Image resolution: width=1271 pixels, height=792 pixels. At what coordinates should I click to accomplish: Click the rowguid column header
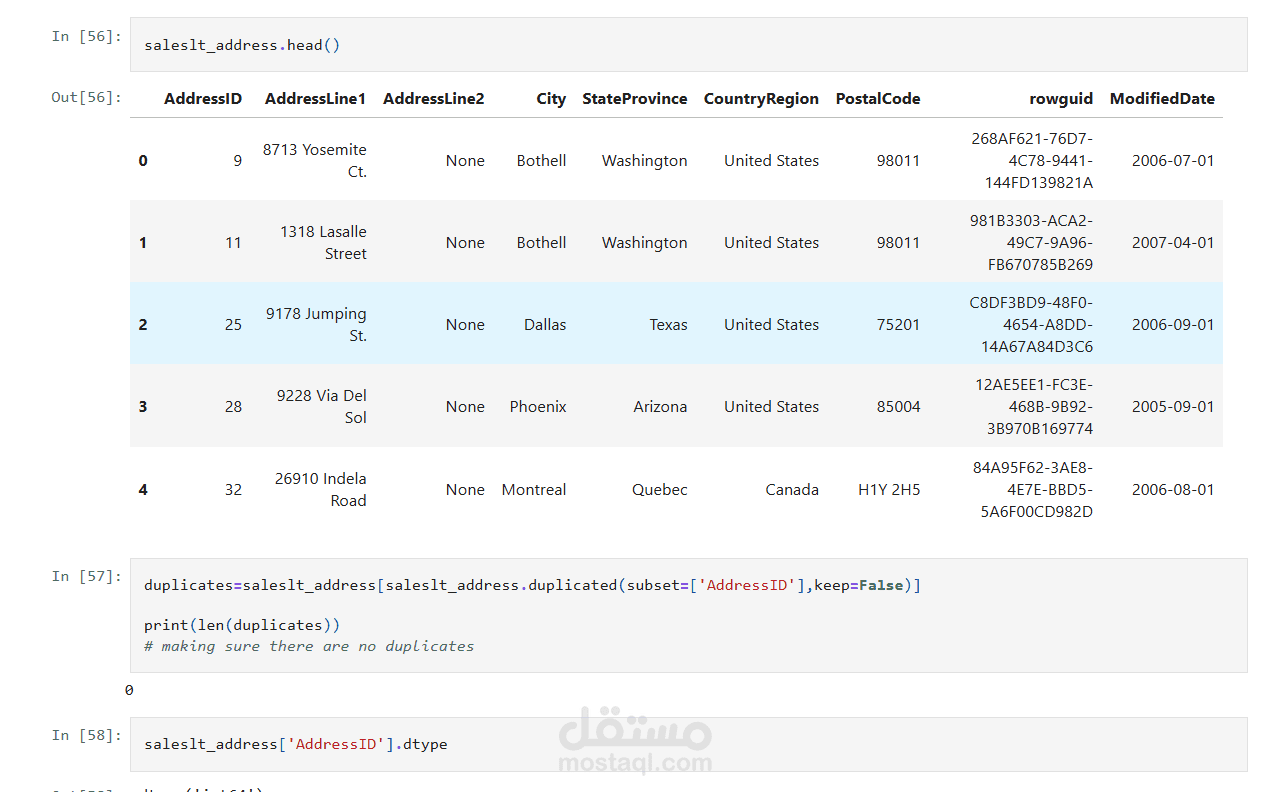point(1061,99)
